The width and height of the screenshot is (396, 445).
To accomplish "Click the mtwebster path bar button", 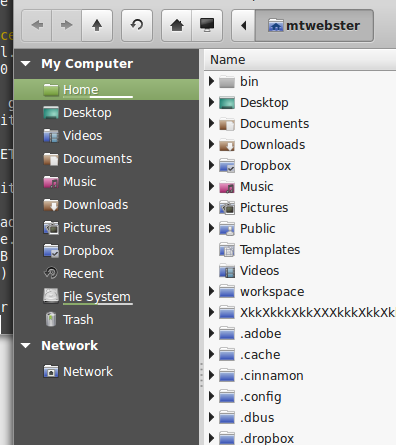I will tap(314, 25).
